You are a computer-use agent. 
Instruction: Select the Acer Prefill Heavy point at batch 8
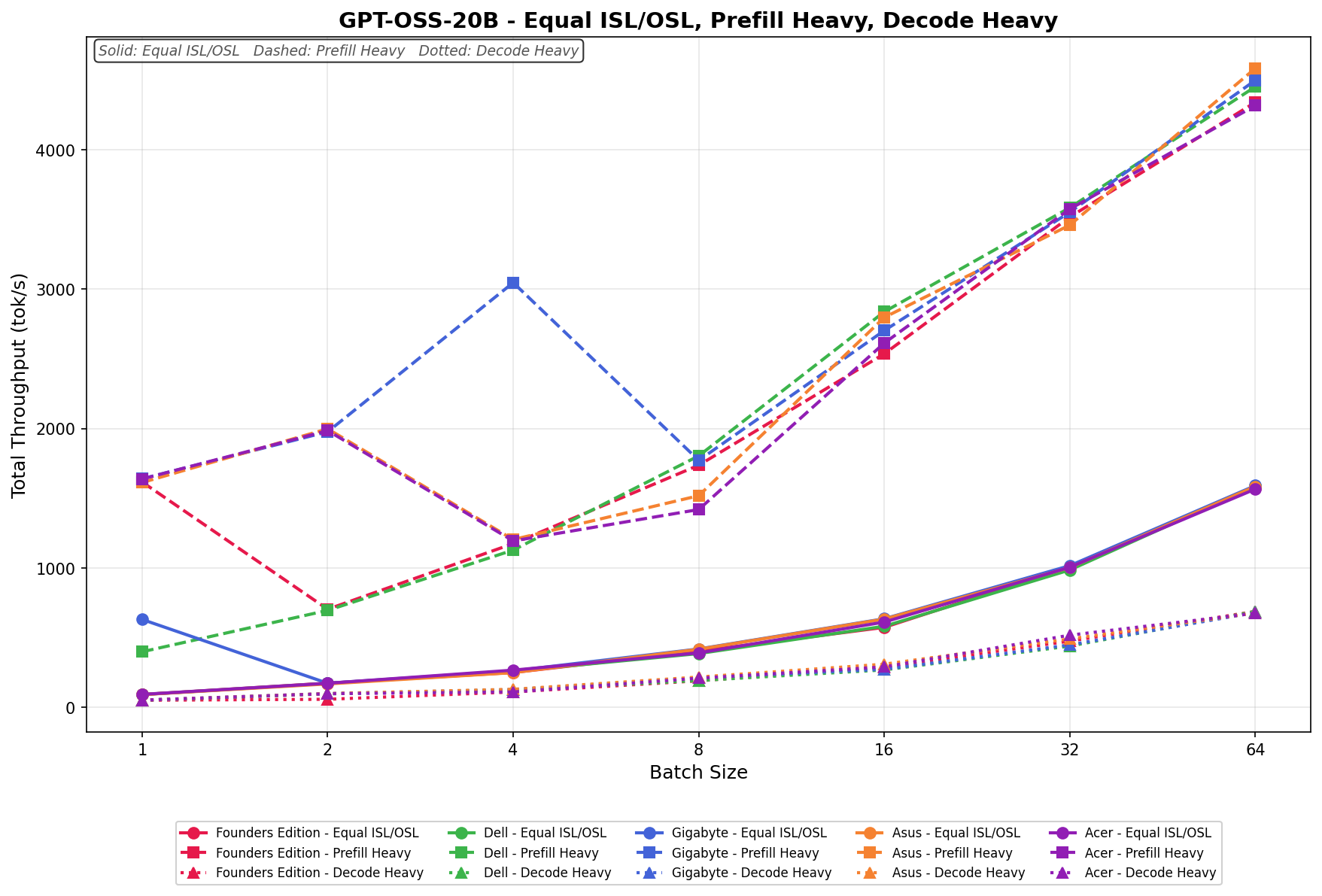tap(698, 509)
